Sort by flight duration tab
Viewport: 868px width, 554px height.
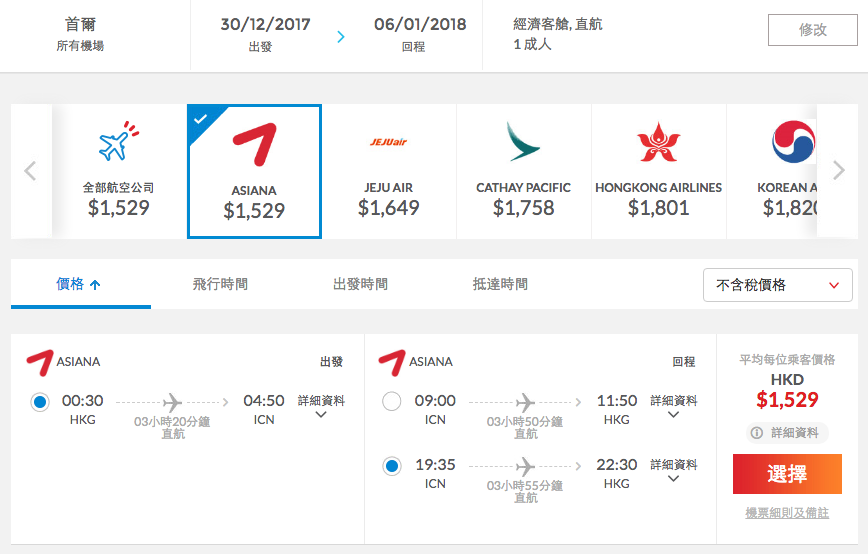[220, 284]
